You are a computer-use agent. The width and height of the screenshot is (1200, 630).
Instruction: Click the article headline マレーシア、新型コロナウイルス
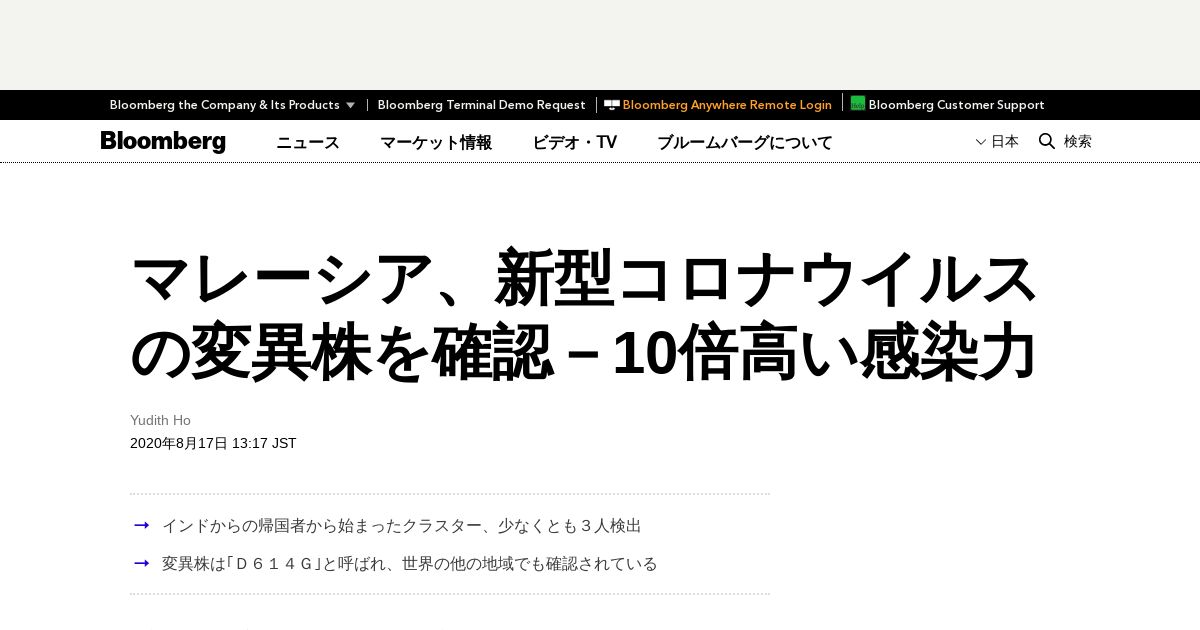click(x=584, y=279)
